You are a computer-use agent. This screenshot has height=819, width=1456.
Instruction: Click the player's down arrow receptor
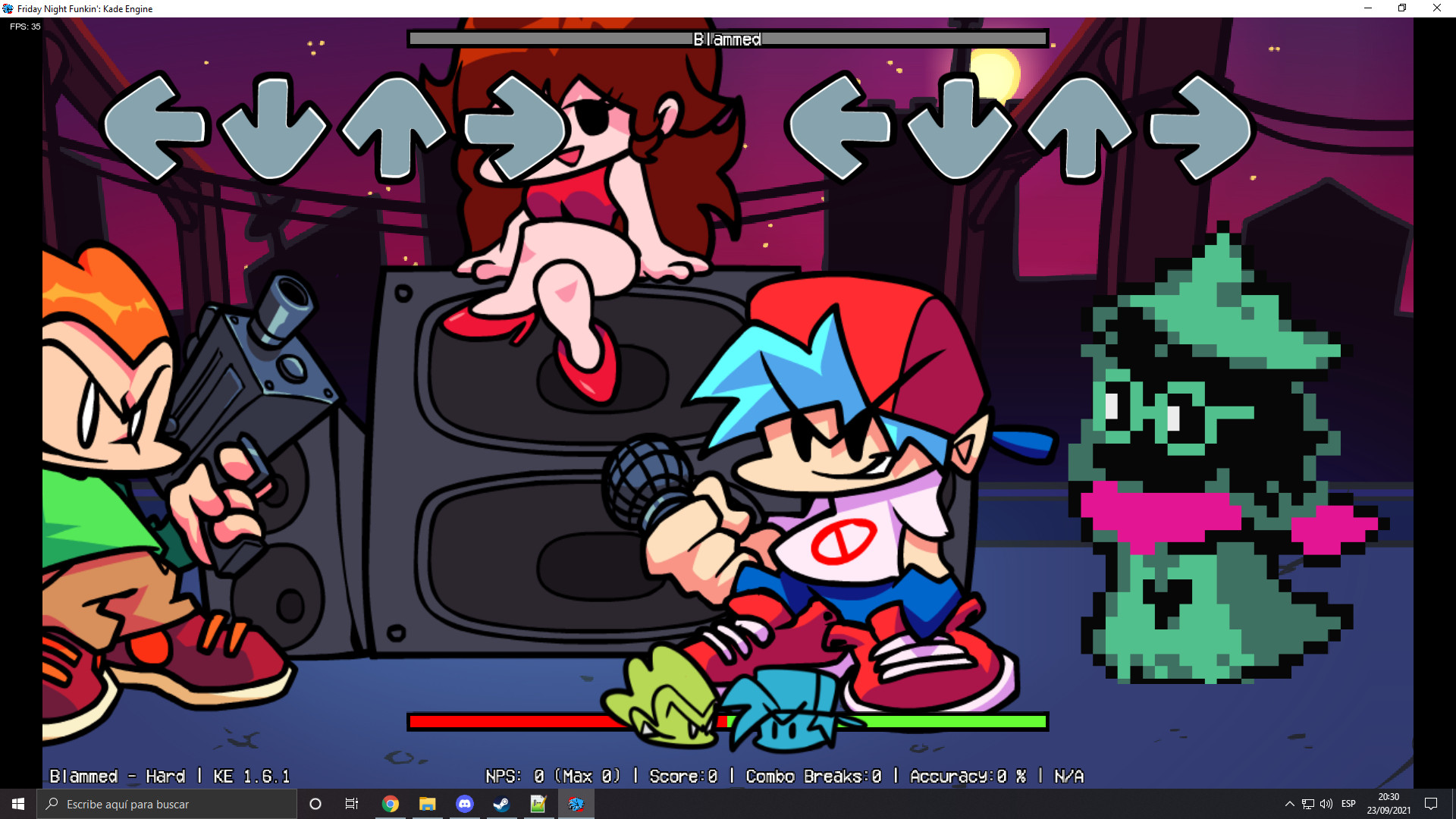[x=959, y=127]
